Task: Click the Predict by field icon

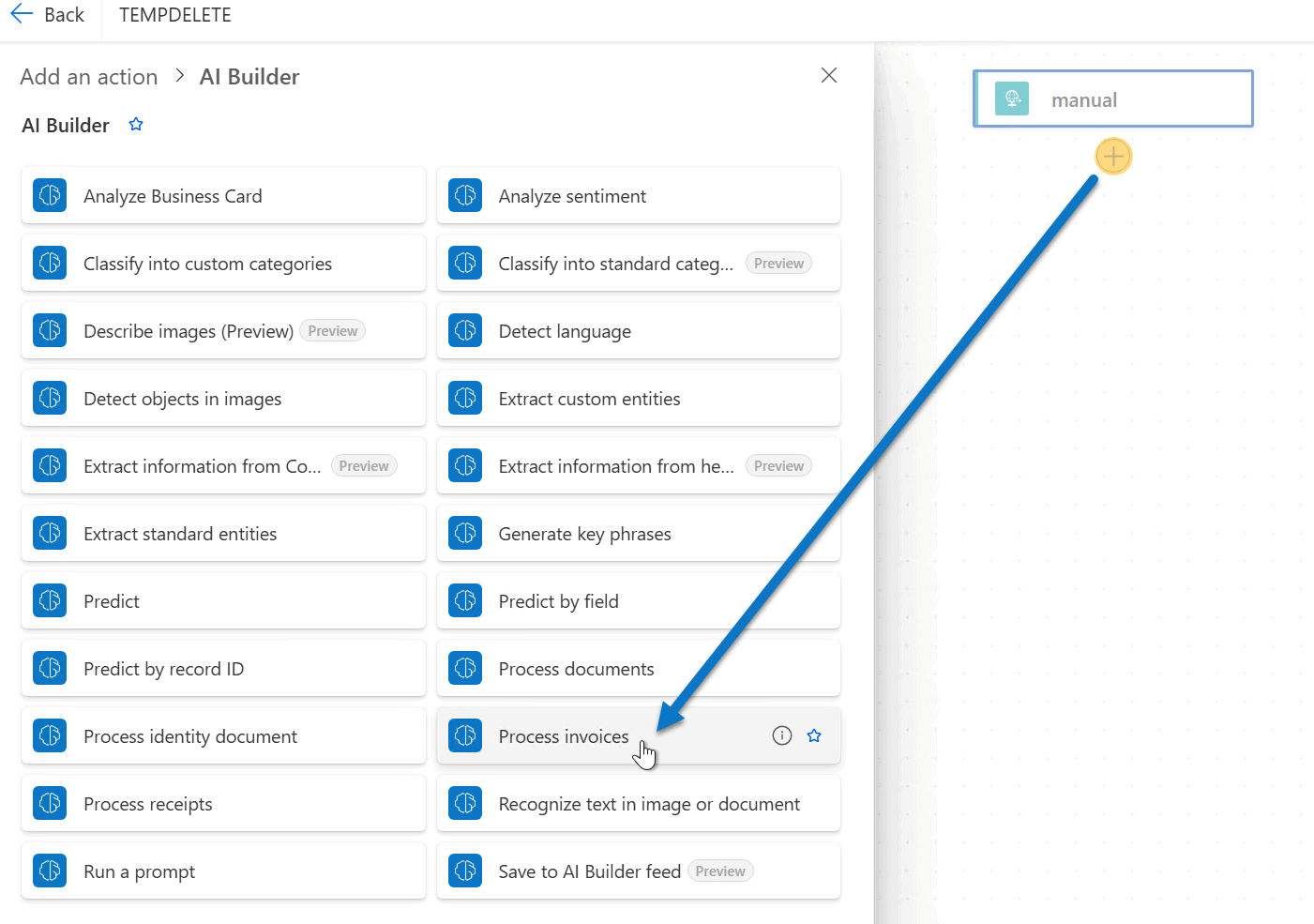Action: coord(465,600)
